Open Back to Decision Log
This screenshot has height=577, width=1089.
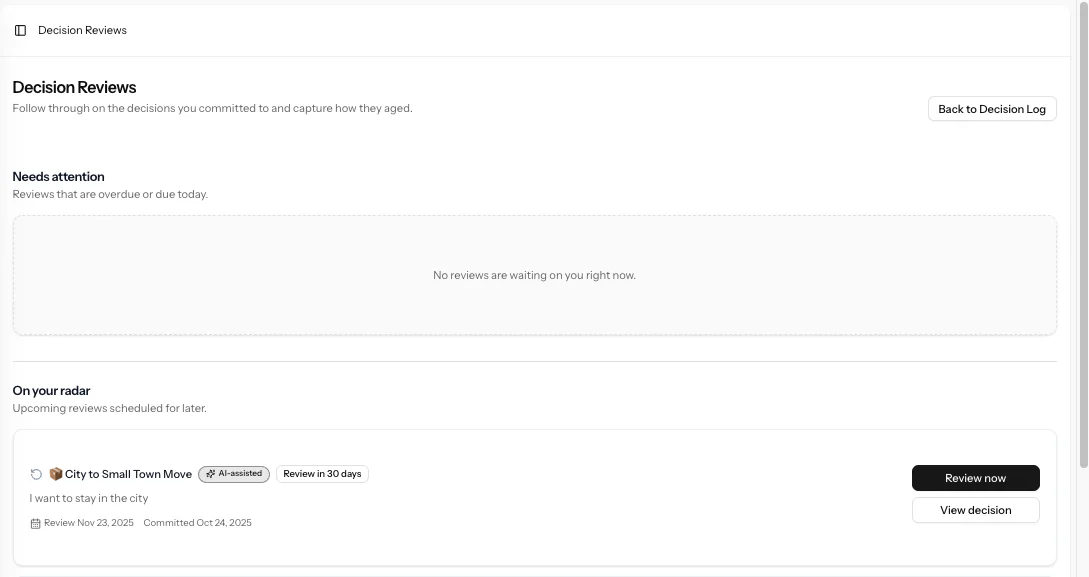tap(992, 108)
